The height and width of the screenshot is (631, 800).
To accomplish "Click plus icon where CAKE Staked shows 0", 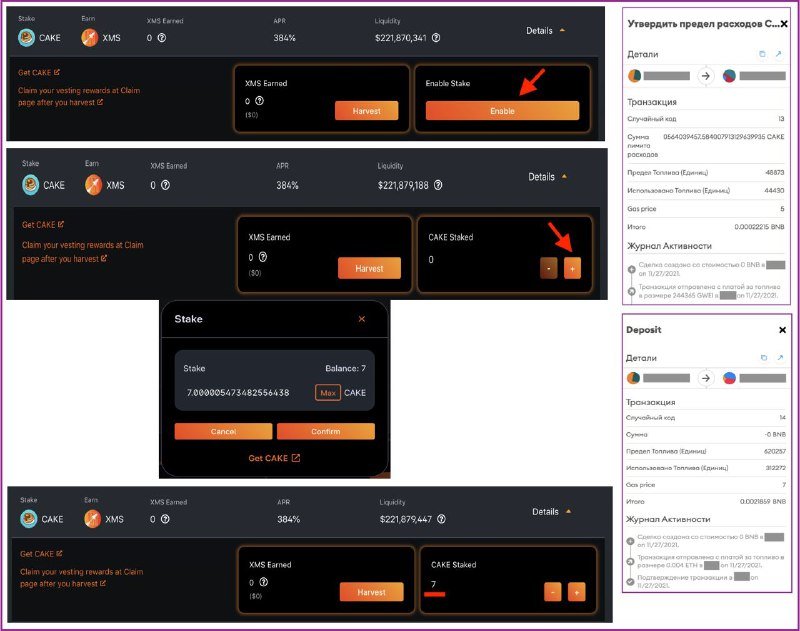I will (572, 269).
